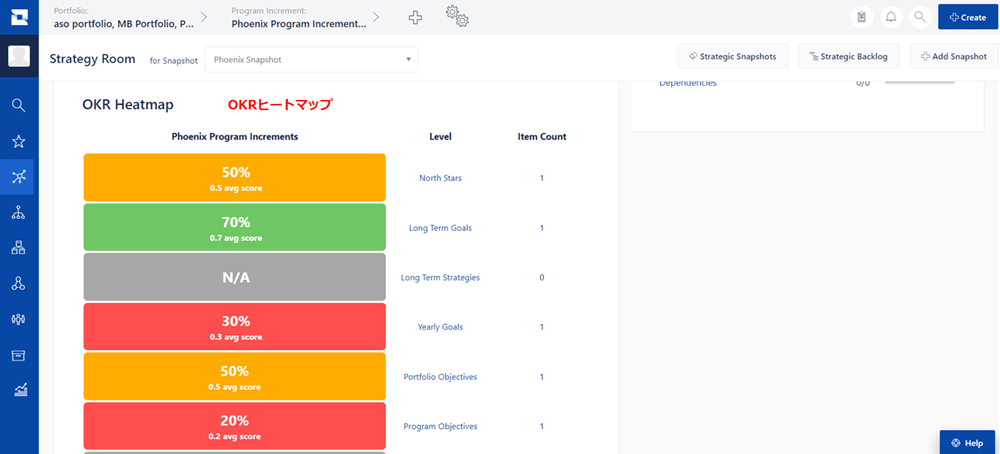Screen dimensions: 1000x454
Task: Open the Yearly Goals link
Action: click(x=440, y=327)
